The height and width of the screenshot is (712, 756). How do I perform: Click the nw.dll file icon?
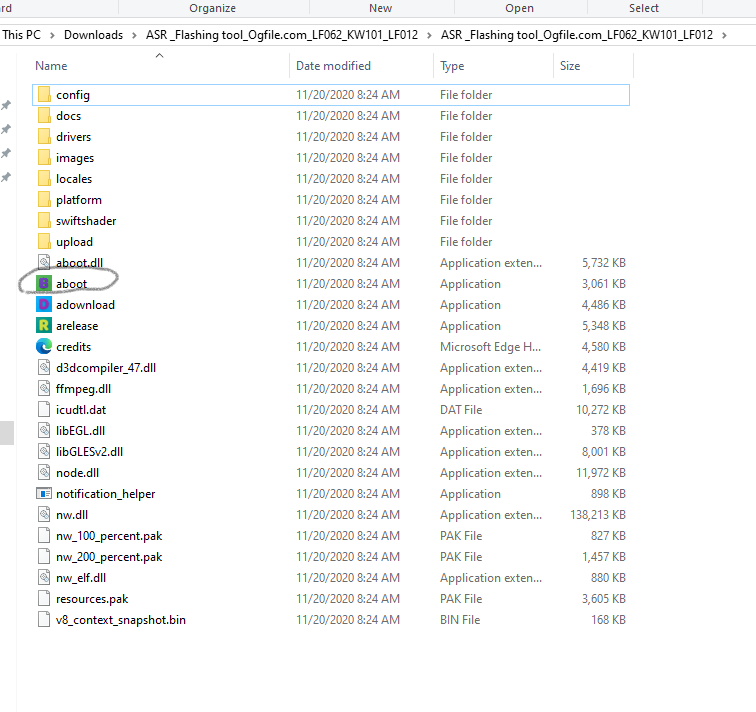43,515
